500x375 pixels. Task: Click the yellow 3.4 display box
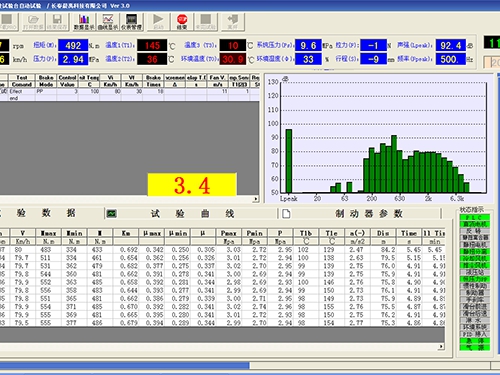coord(192,184)
